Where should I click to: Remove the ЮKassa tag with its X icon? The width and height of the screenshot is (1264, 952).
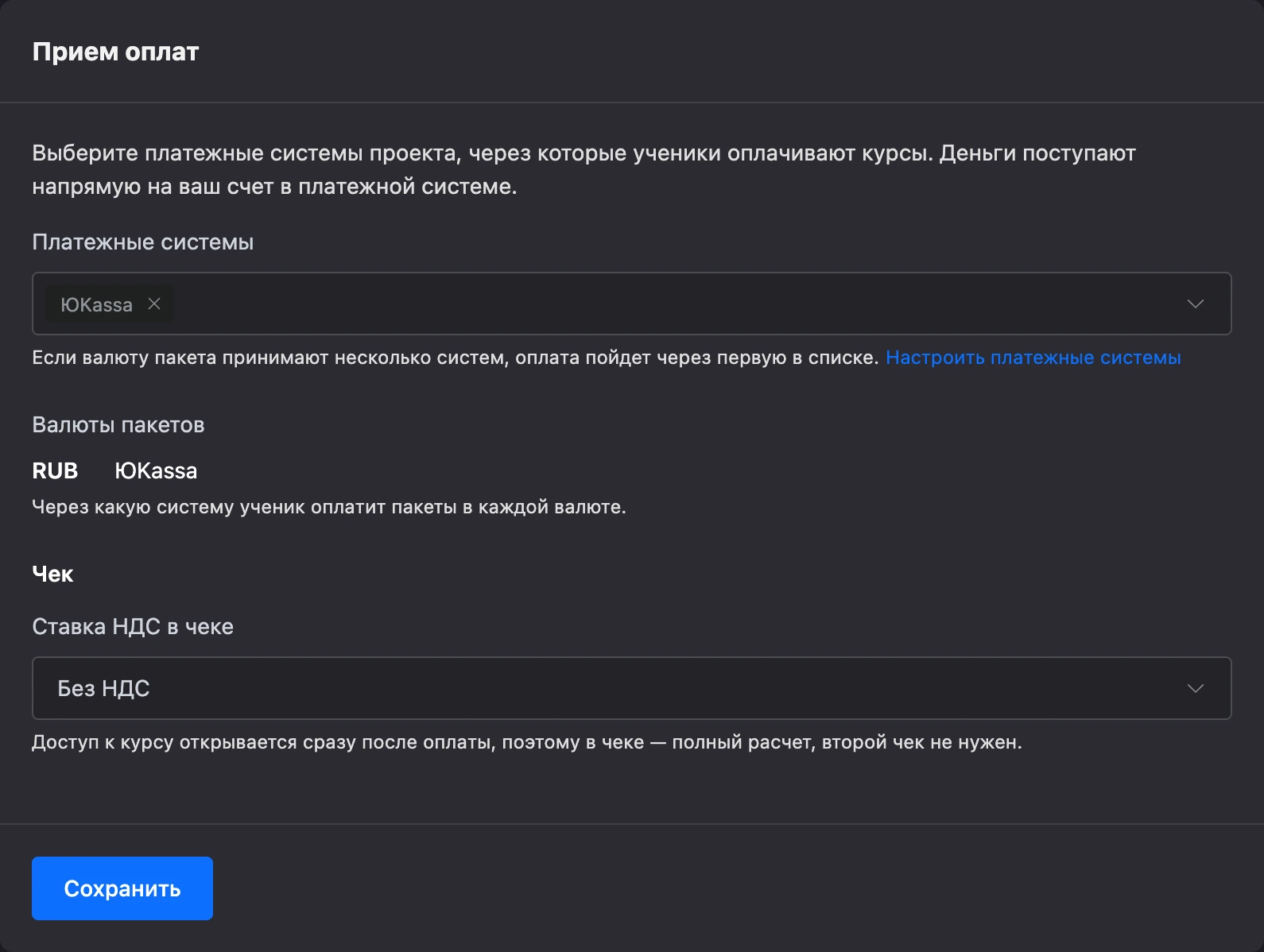tap(154, 304)
